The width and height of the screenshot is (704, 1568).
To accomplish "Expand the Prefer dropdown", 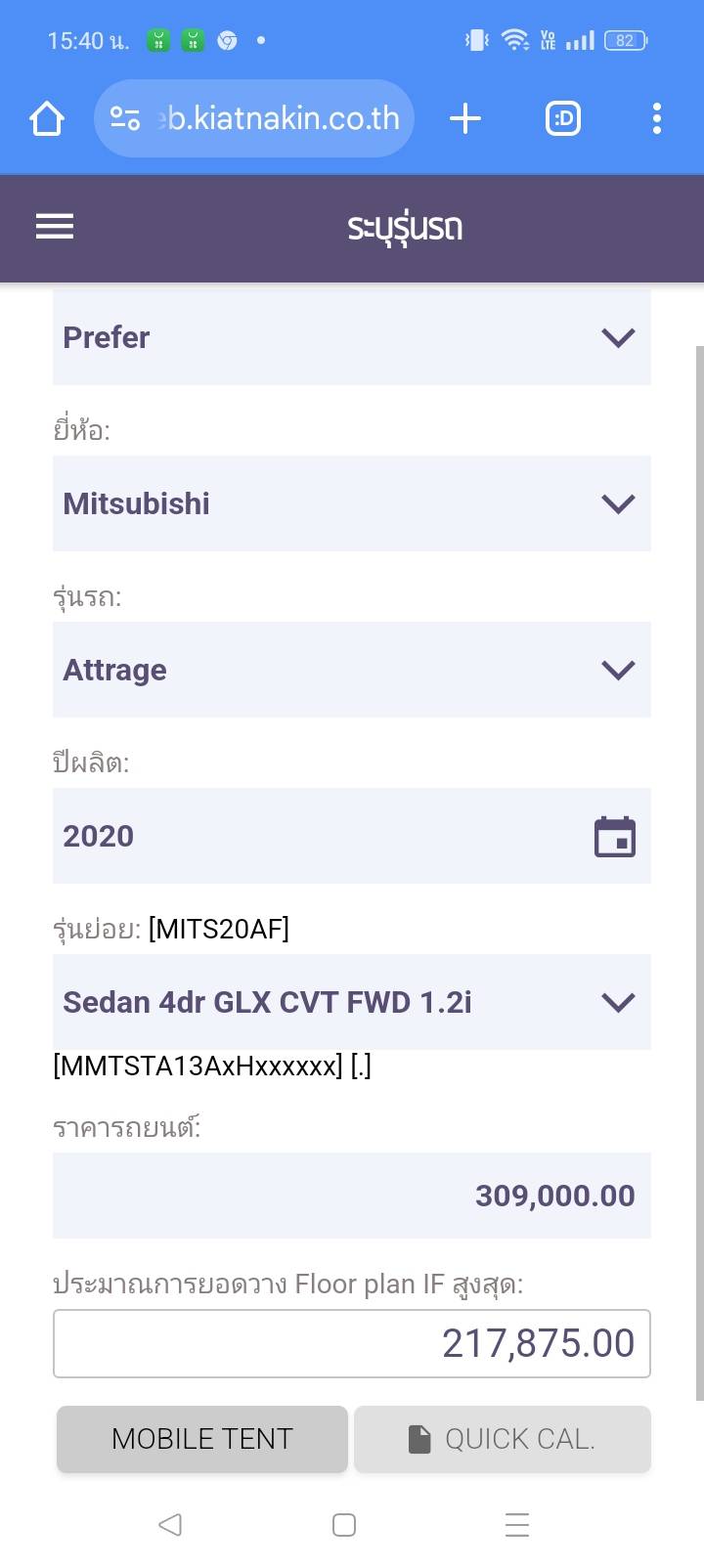I will click(x=352, y=337).
